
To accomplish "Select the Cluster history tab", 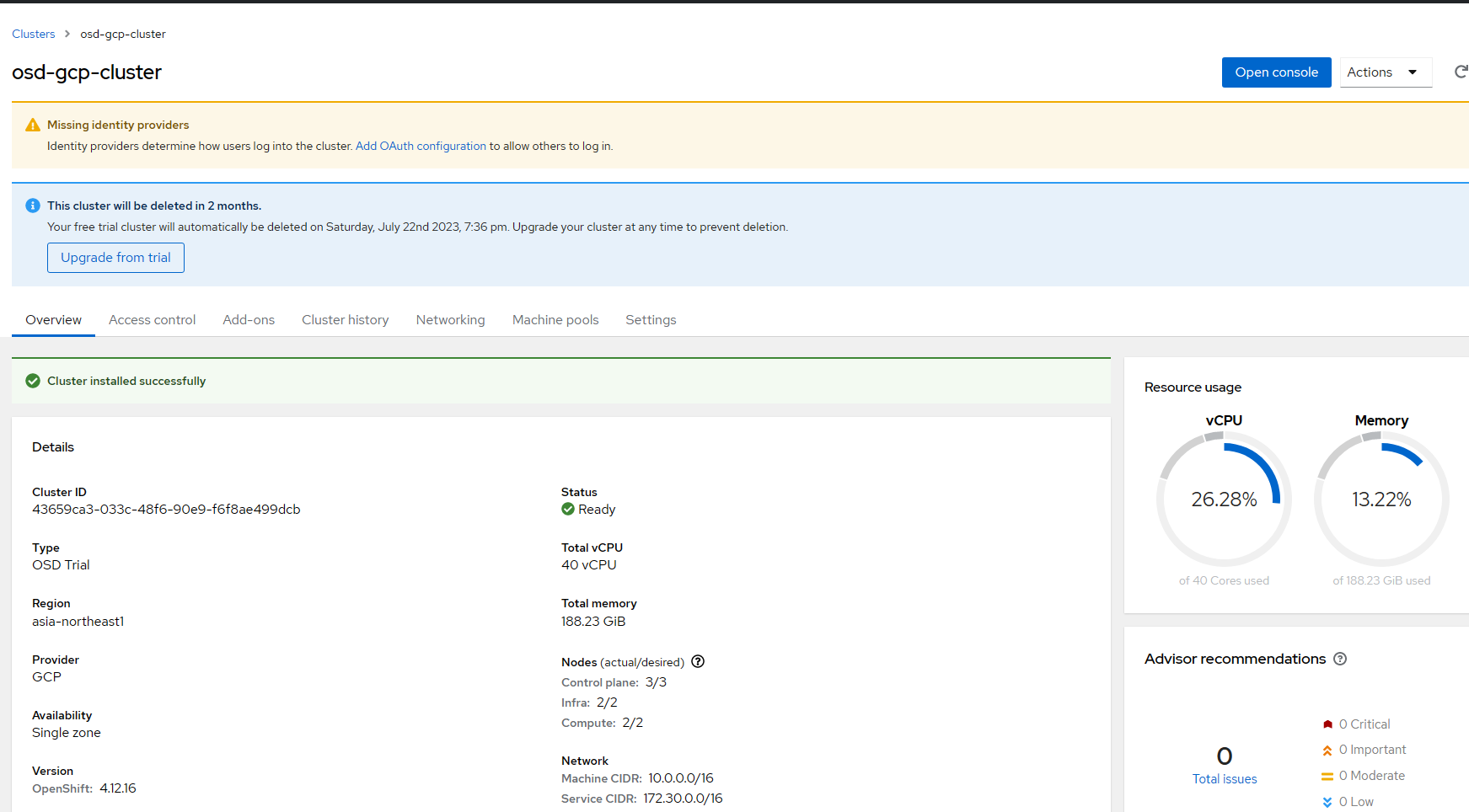I will click(346, 320).
